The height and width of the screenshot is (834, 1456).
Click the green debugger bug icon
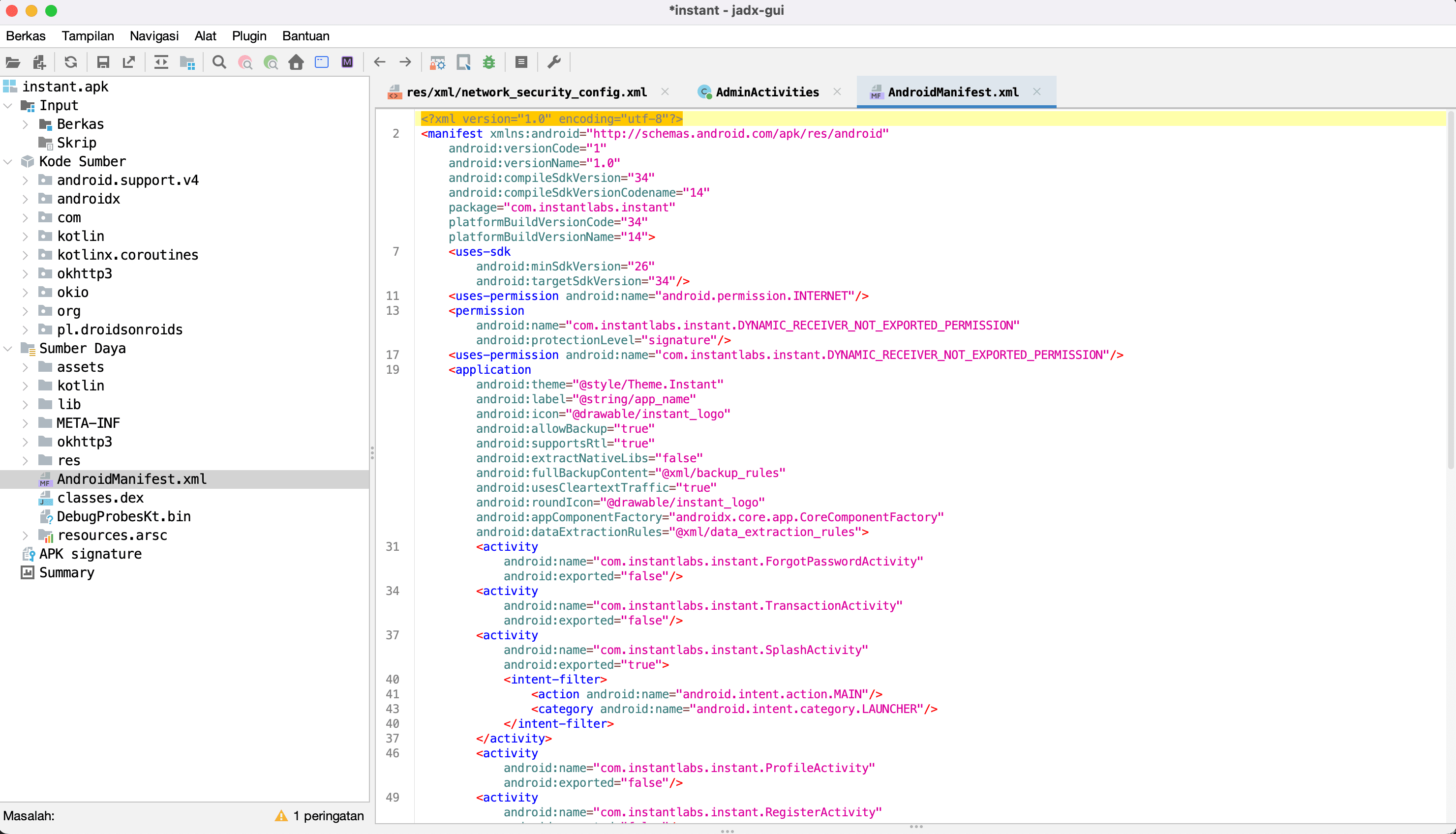(x=488, y=62)
